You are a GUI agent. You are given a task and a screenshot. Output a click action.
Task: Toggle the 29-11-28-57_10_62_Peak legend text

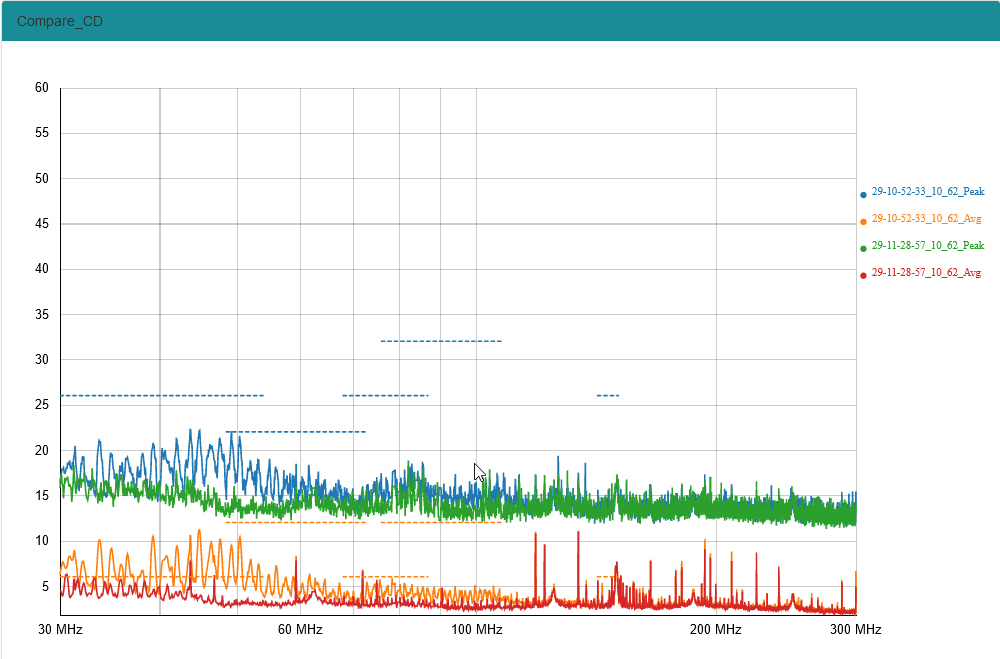point(927,245)
